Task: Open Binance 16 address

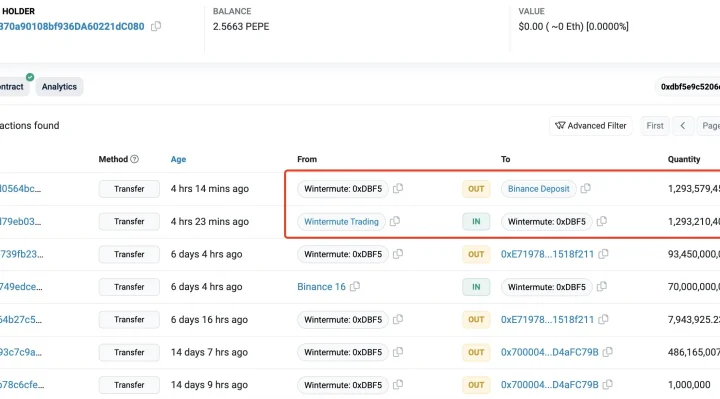Action: point(321,287)
